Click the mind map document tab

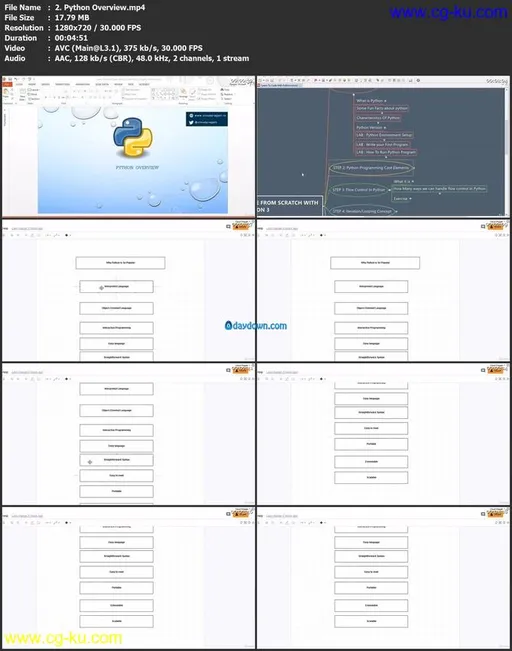(x=279, y=85)
